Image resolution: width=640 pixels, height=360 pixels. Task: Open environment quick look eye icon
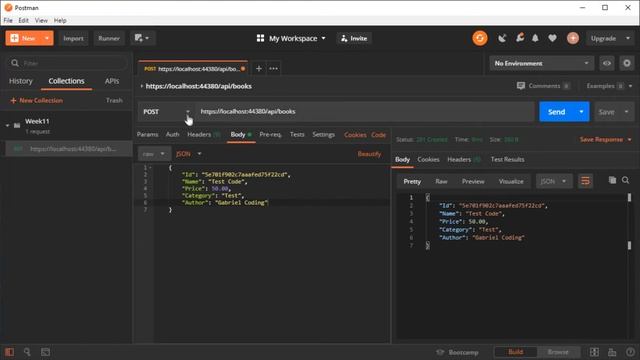[607, 63]
